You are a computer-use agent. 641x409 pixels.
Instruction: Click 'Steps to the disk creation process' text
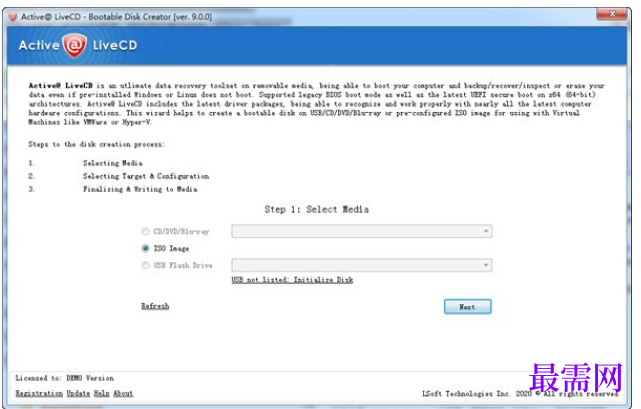pos(96,144)
